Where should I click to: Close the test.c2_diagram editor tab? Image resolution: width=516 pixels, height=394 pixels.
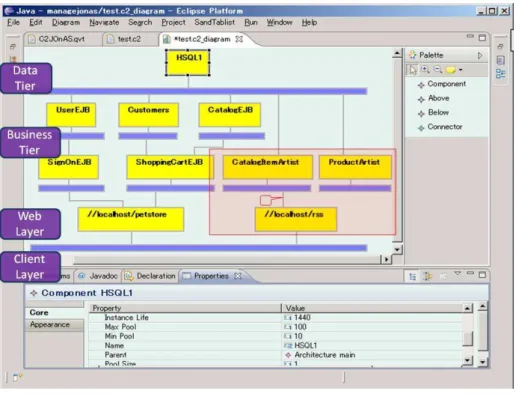pos(239,39)
